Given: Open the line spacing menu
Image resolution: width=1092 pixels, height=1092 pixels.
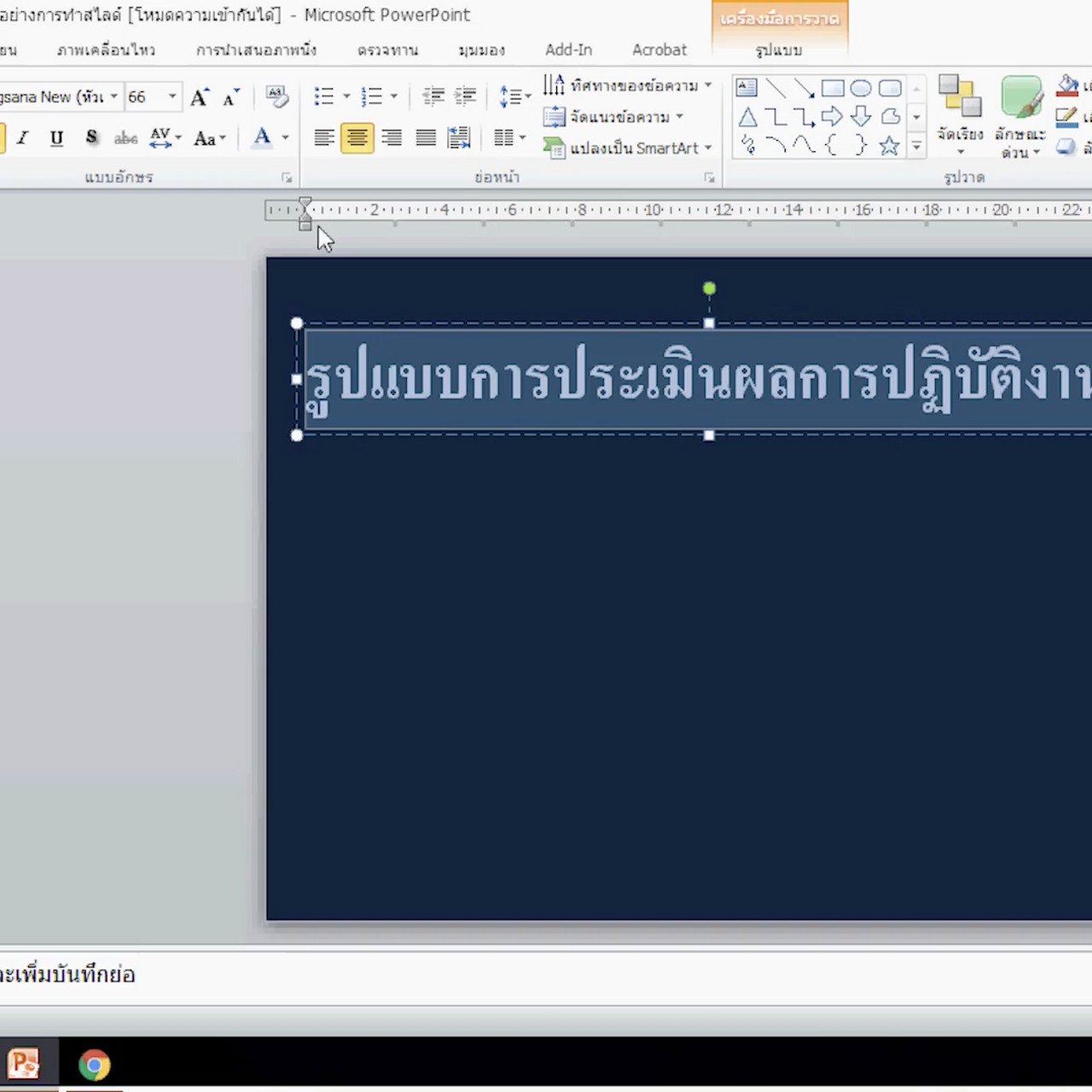Looking at the screenshot, I should coord(514,96).
